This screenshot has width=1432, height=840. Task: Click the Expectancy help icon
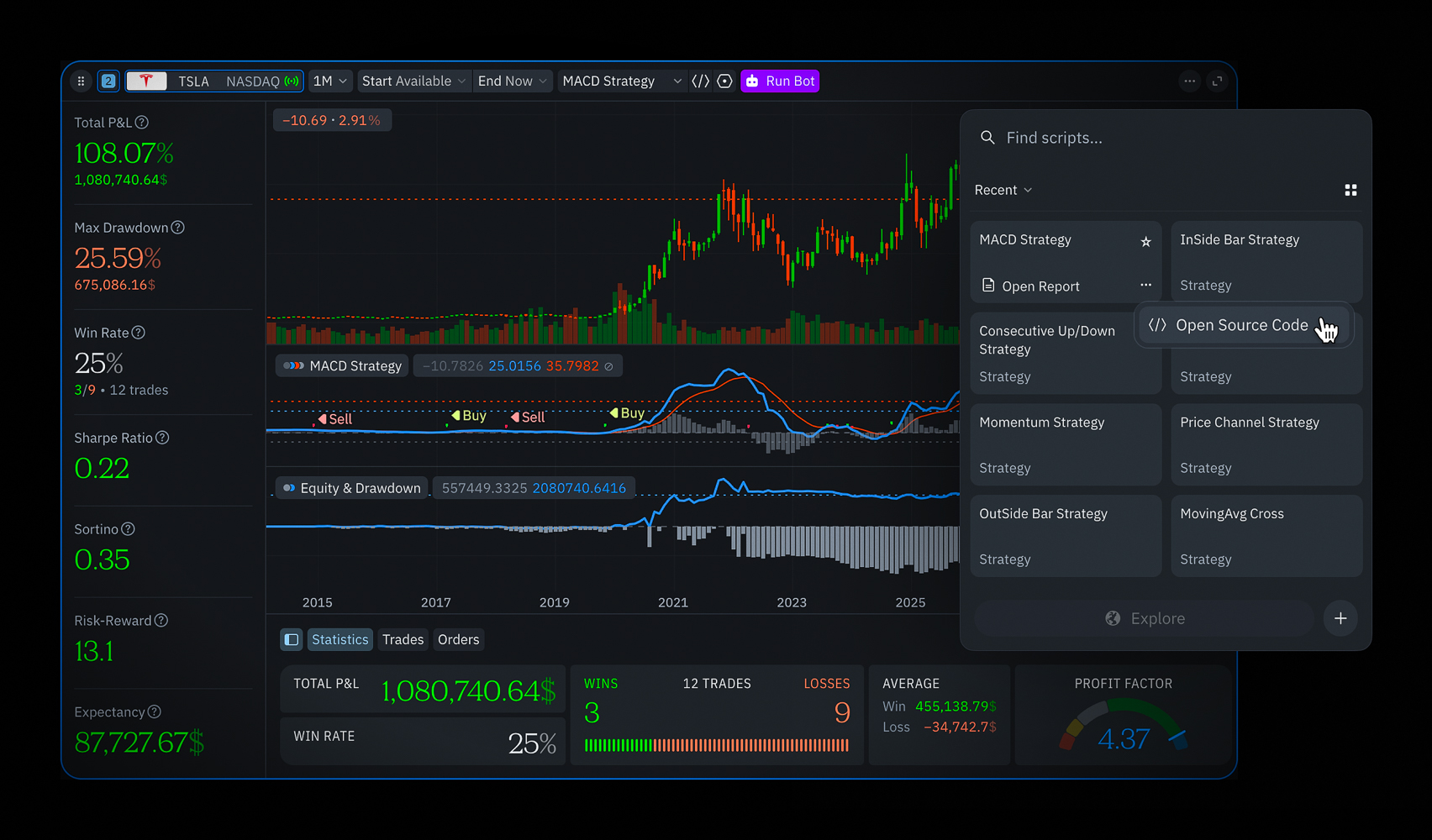point(155,712)
